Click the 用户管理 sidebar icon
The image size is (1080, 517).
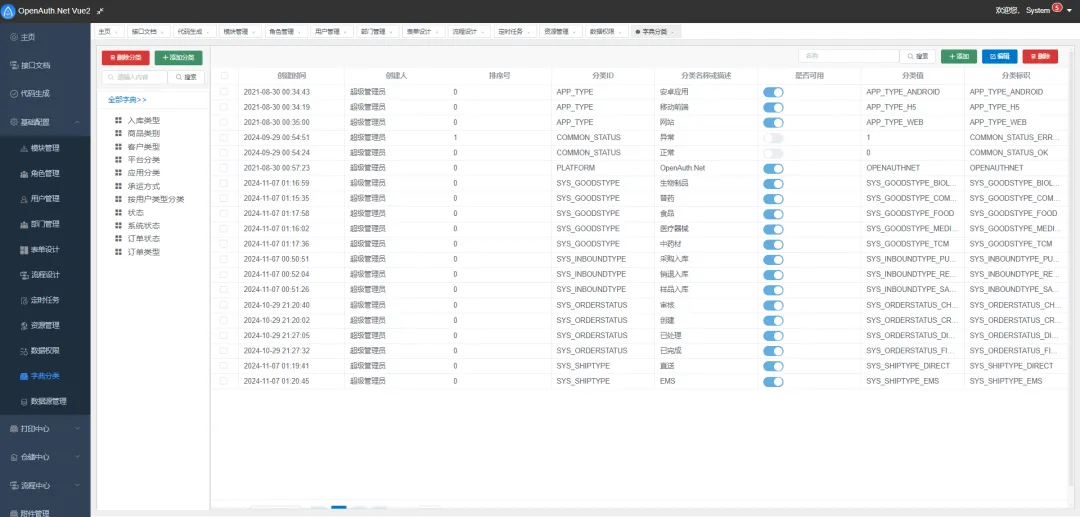(24, 199)
